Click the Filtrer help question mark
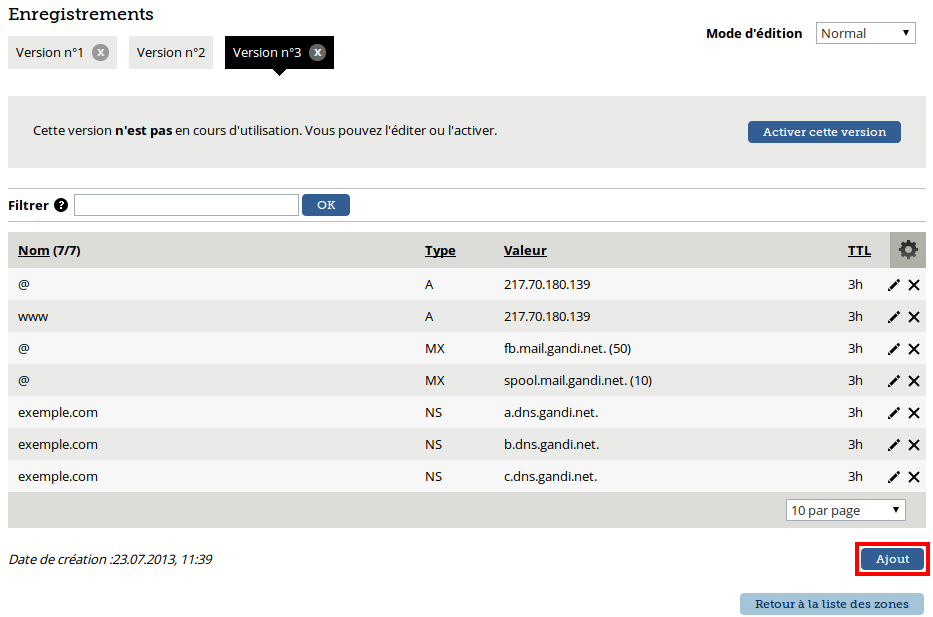This screenshot has height=617, width=933. [x=61, y=205]
